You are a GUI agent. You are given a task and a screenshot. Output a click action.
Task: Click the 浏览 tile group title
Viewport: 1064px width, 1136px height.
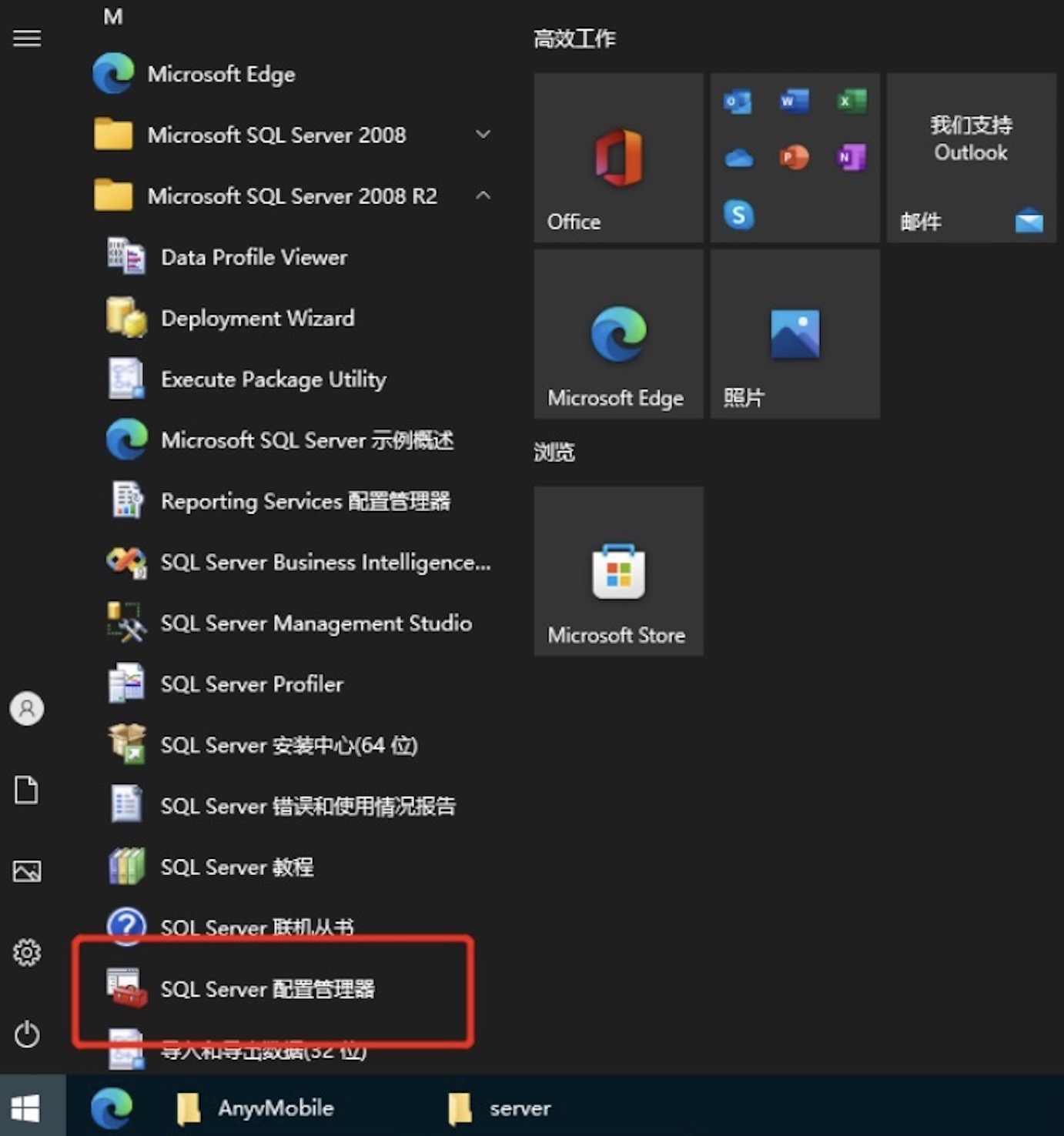[554, 452]
